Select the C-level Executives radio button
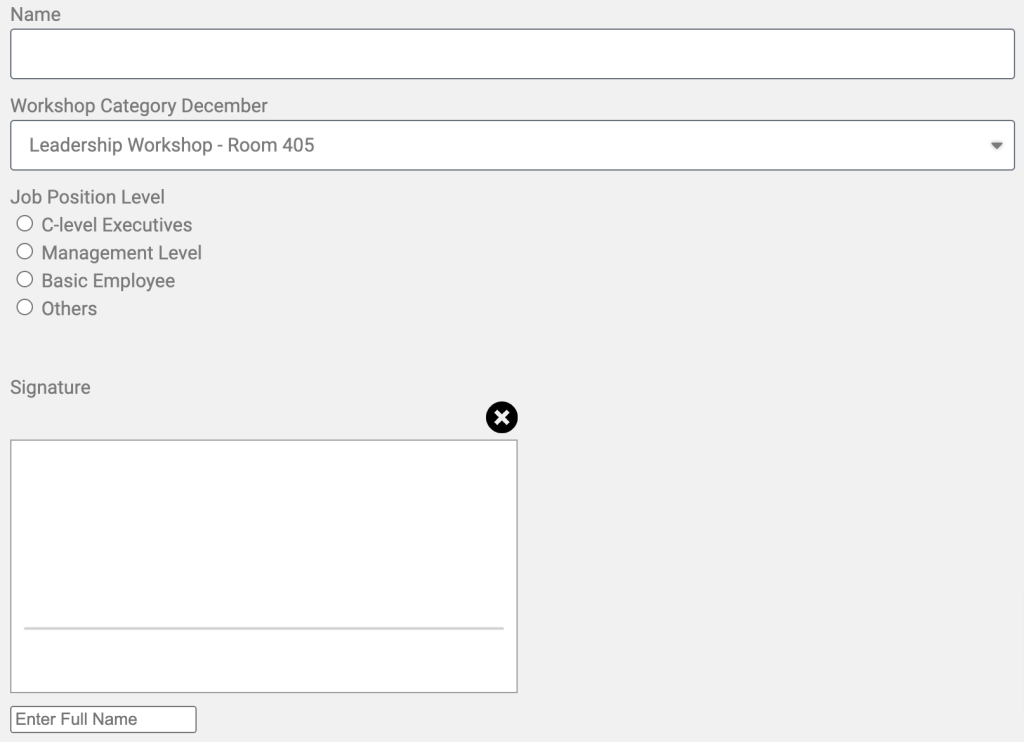 pyautogui.click(x=25, y=224)
